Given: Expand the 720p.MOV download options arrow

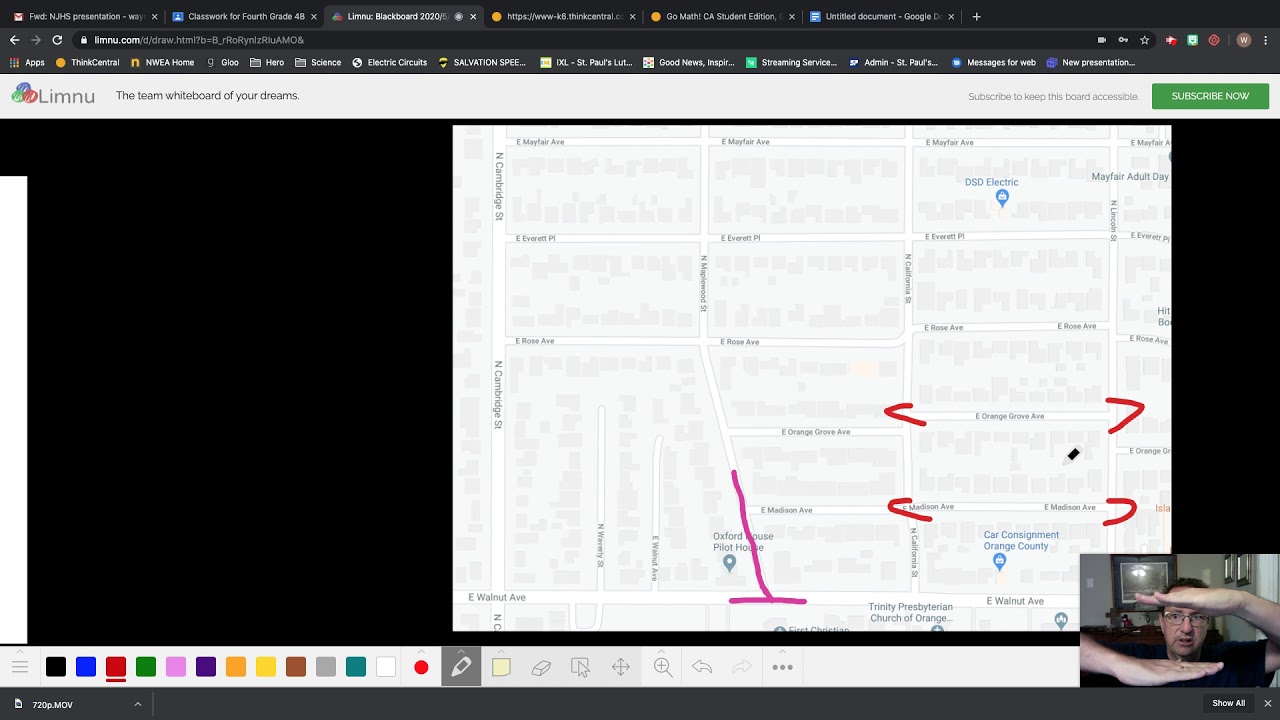Looking at the screenshot, I should (138, 704).
